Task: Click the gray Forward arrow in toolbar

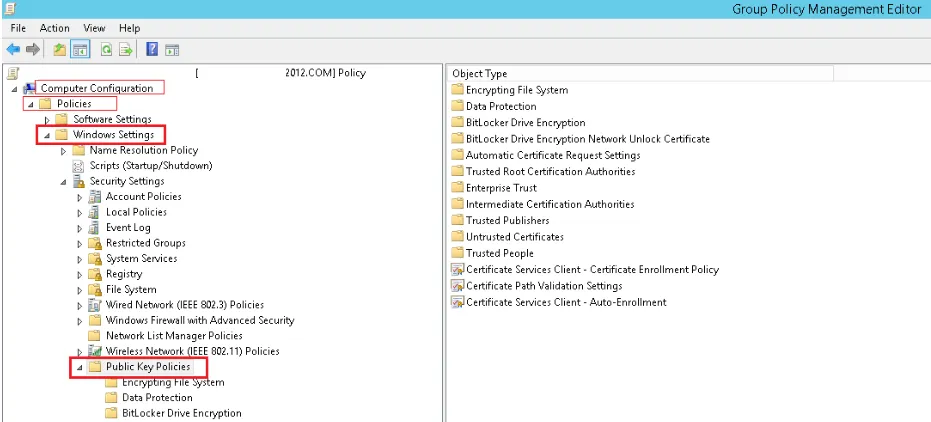Action: coord(33,49)
